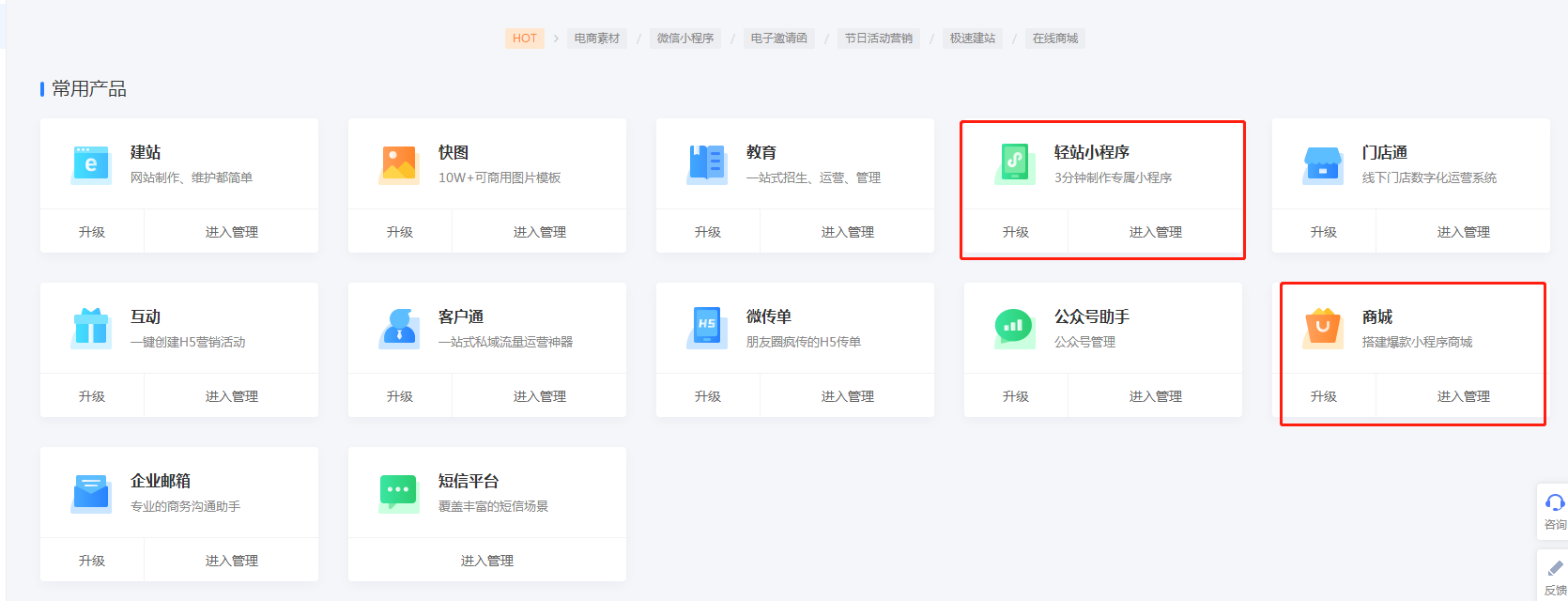1568x601 pixels.
Task: Click 进入管理 on the 短信平台 card
Action: click(486, 561)
